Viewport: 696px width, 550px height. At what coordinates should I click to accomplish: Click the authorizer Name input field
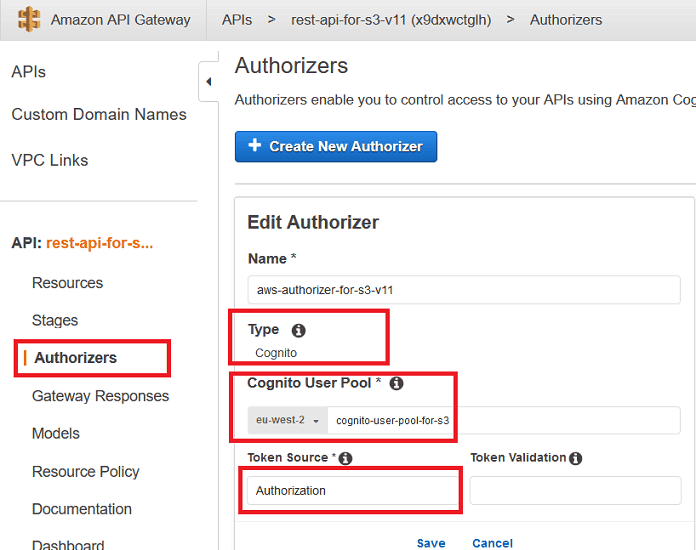click(x=464, y=290)
